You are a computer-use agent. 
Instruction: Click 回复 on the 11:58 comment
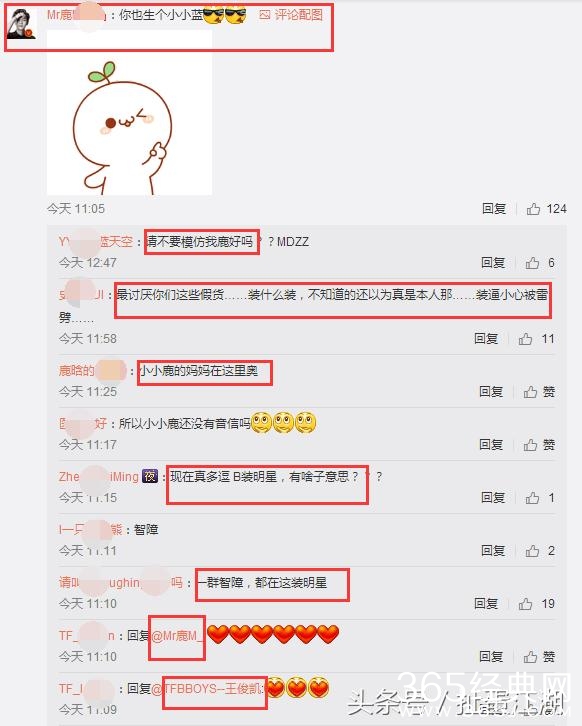[x=486, y=338]
